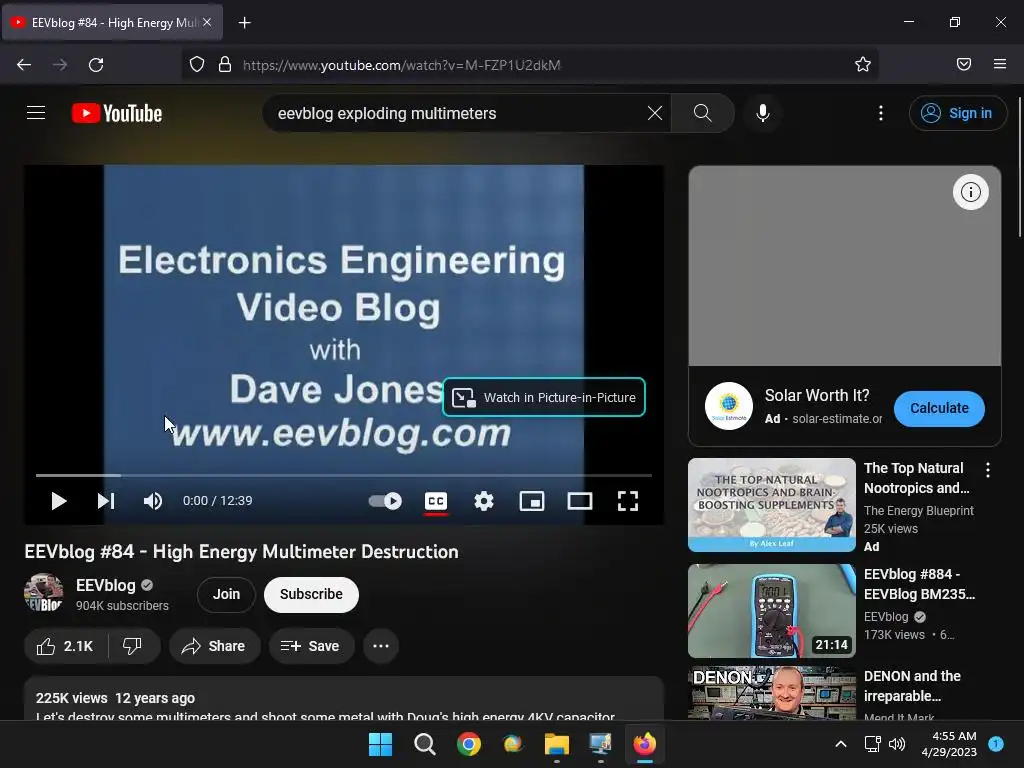
Task: Go back in Firefox
Action: 24,64
